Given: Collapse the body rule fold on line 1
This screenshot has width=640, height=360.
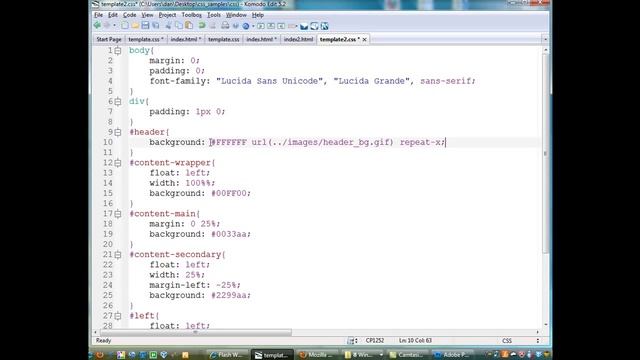Looking at the screenshot, I should tap(118, 51).
